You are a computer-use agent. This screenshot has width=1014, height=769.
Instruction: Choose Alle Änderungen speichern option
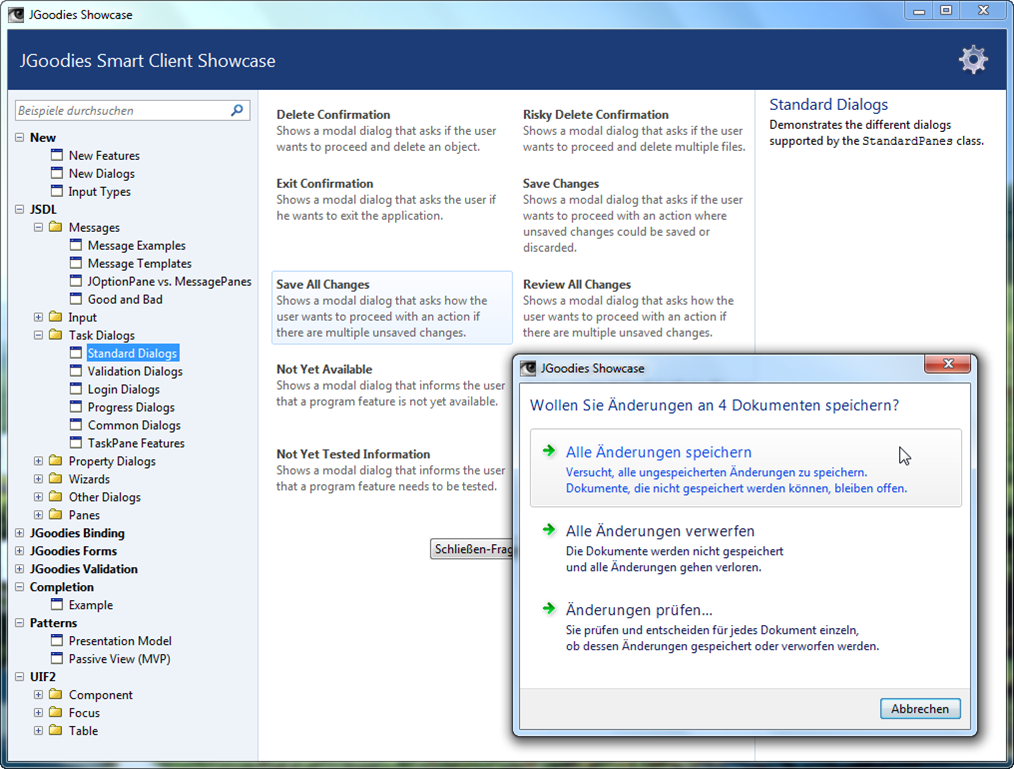click(746, 468)
